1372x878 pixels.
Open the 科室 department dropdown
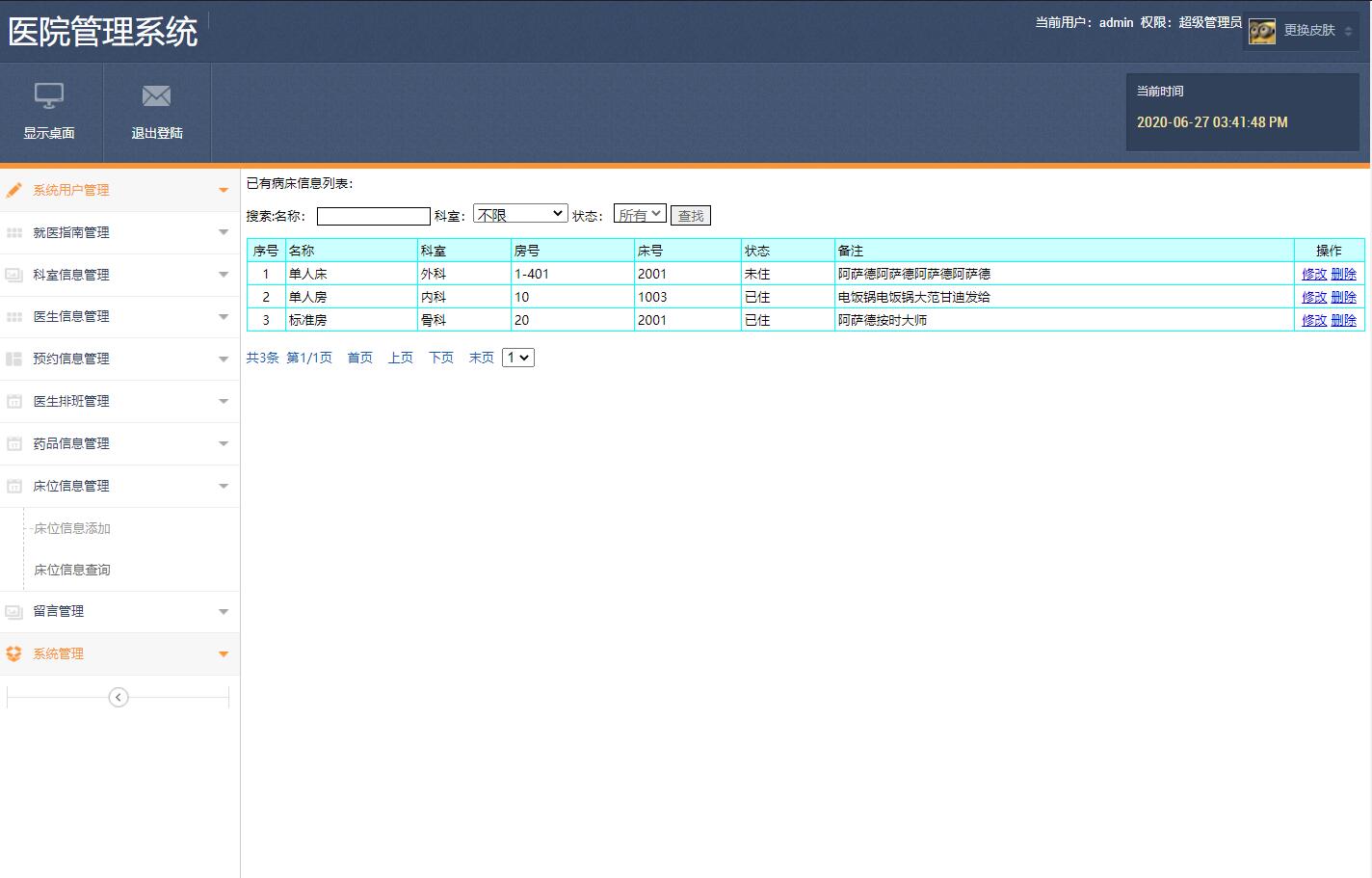coord(519,212)
